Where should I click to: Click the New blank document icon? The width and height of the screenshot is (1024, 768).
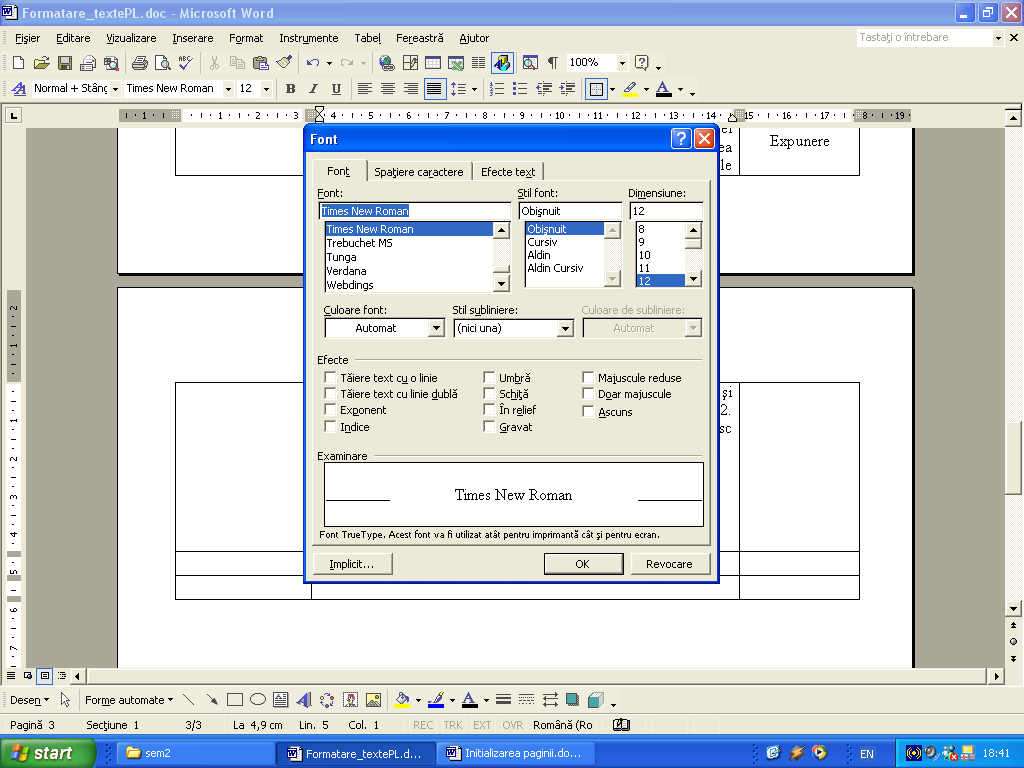18,63
